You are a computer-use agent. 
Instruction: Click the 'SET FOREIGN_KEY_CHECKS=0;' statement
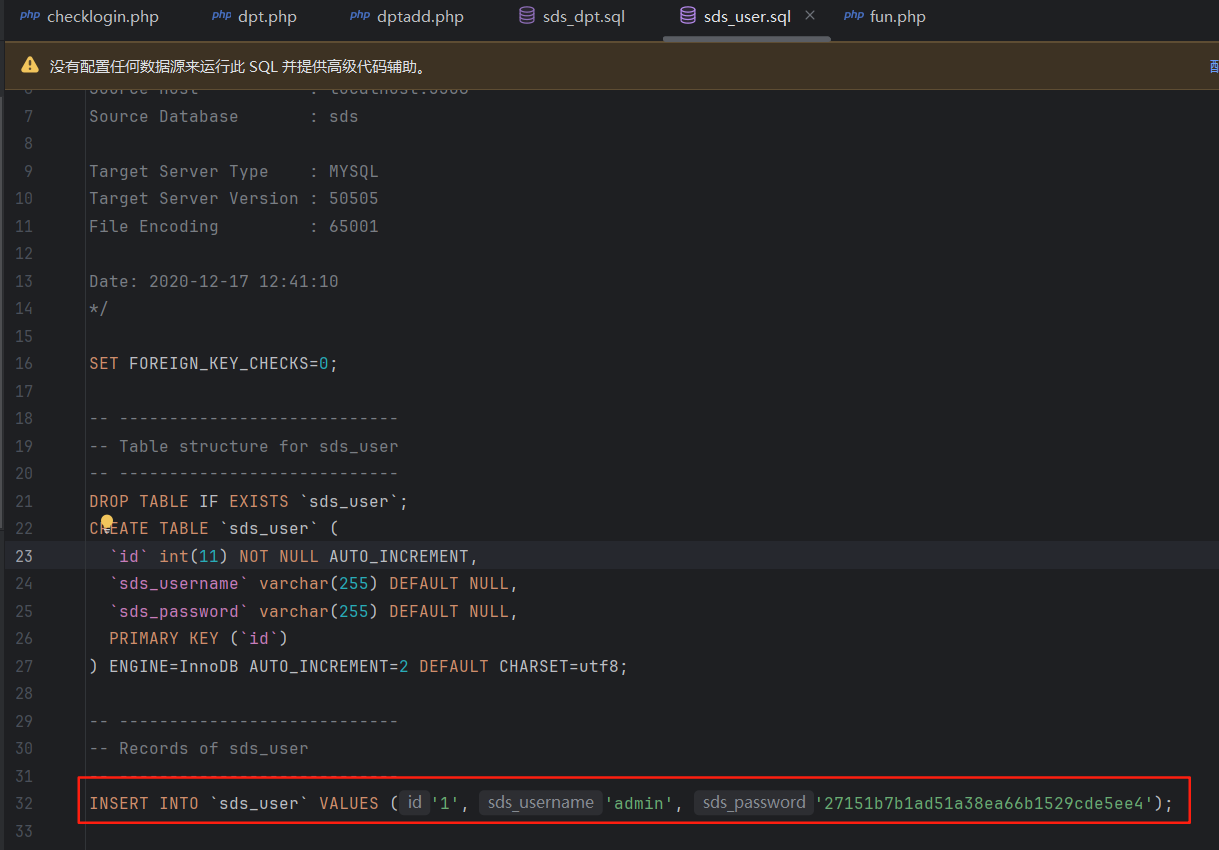[214, 364]
